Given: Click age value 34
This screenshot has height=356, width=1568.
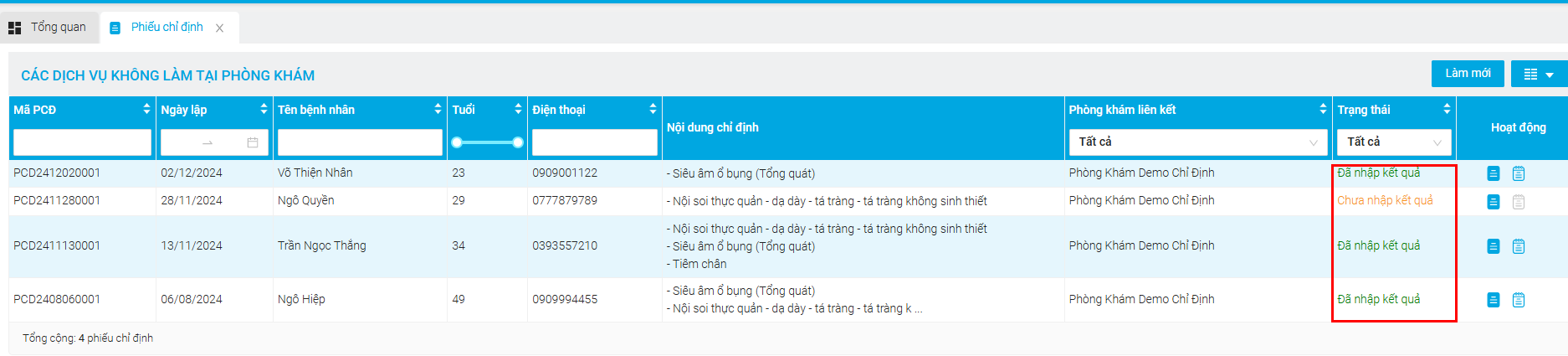Looking at the screenshot, I should pyautogui.click(x=459, y=245).
